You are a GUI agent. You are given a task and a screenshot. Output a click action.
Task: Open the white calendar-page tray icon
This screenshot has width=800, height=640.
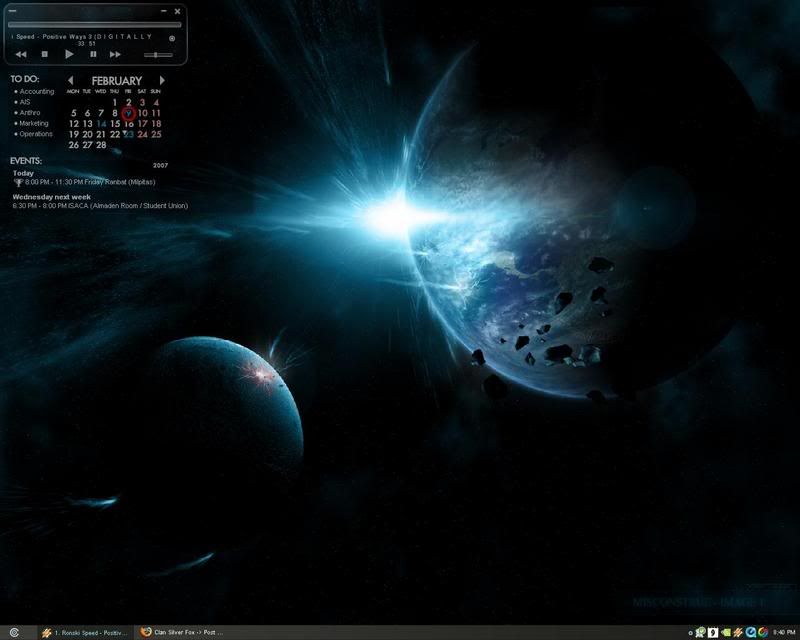coord(713,633)
